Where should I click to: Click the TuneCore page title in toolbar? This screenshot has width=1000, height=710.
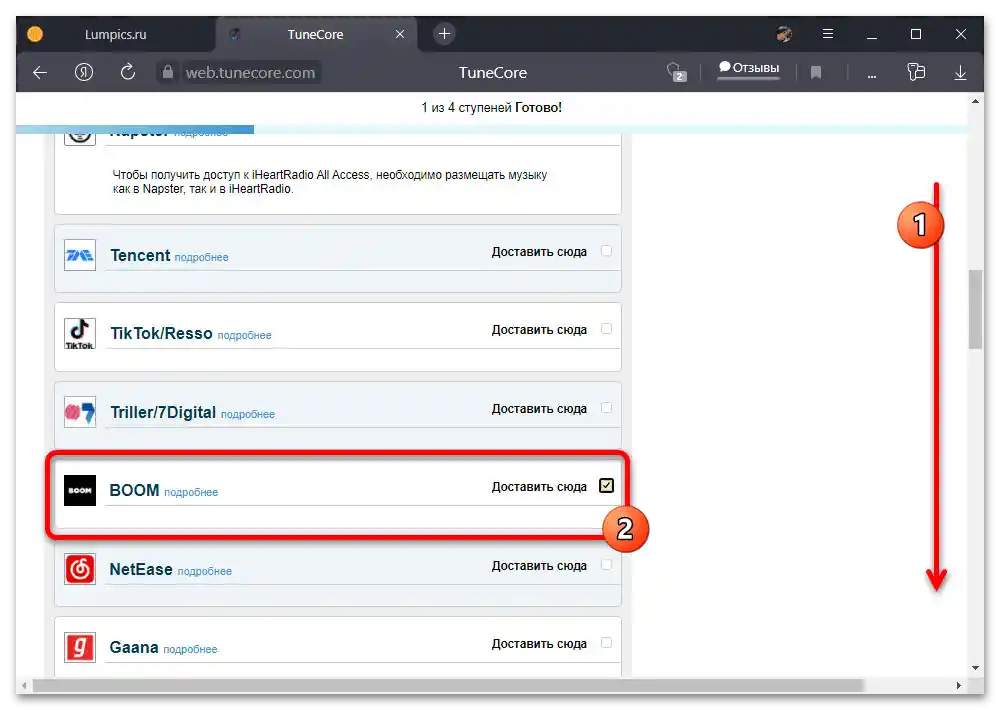493,73
